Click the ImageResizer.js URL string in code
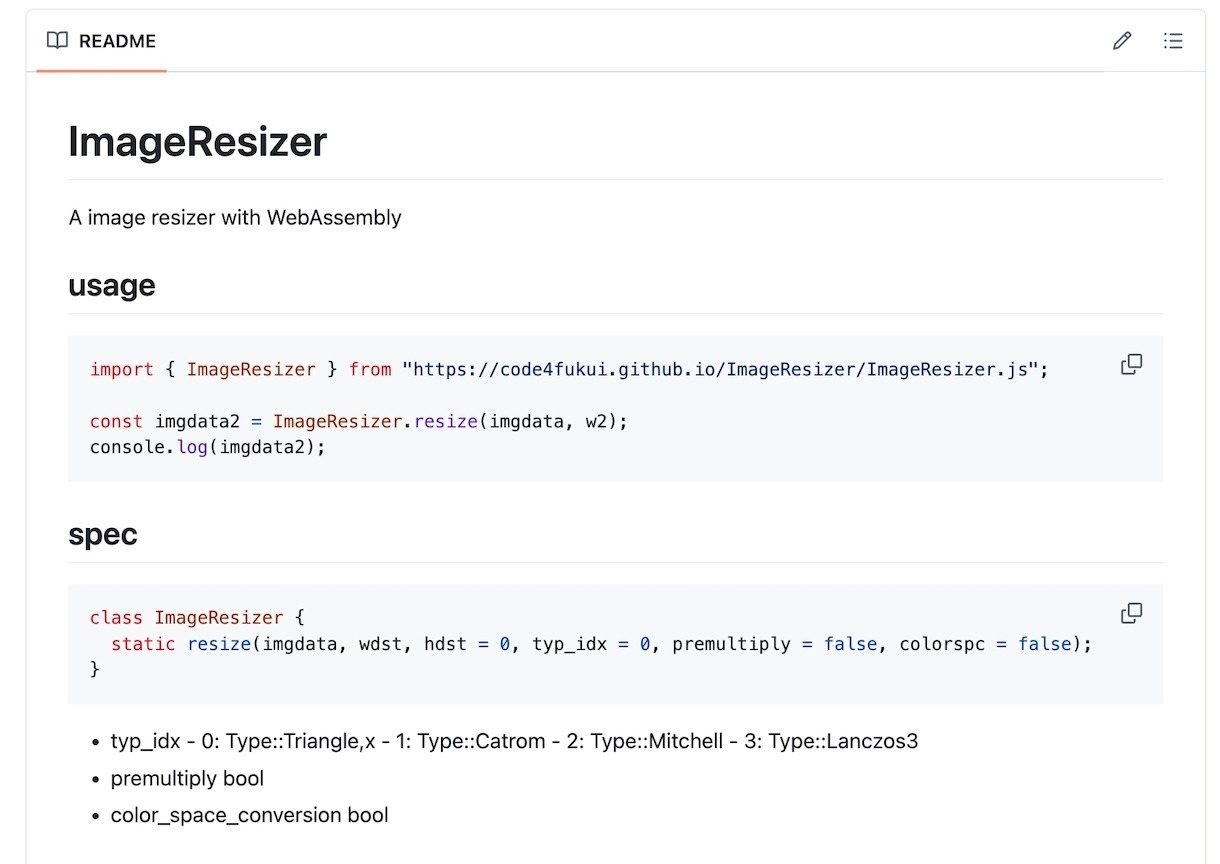 coord(725,370)
